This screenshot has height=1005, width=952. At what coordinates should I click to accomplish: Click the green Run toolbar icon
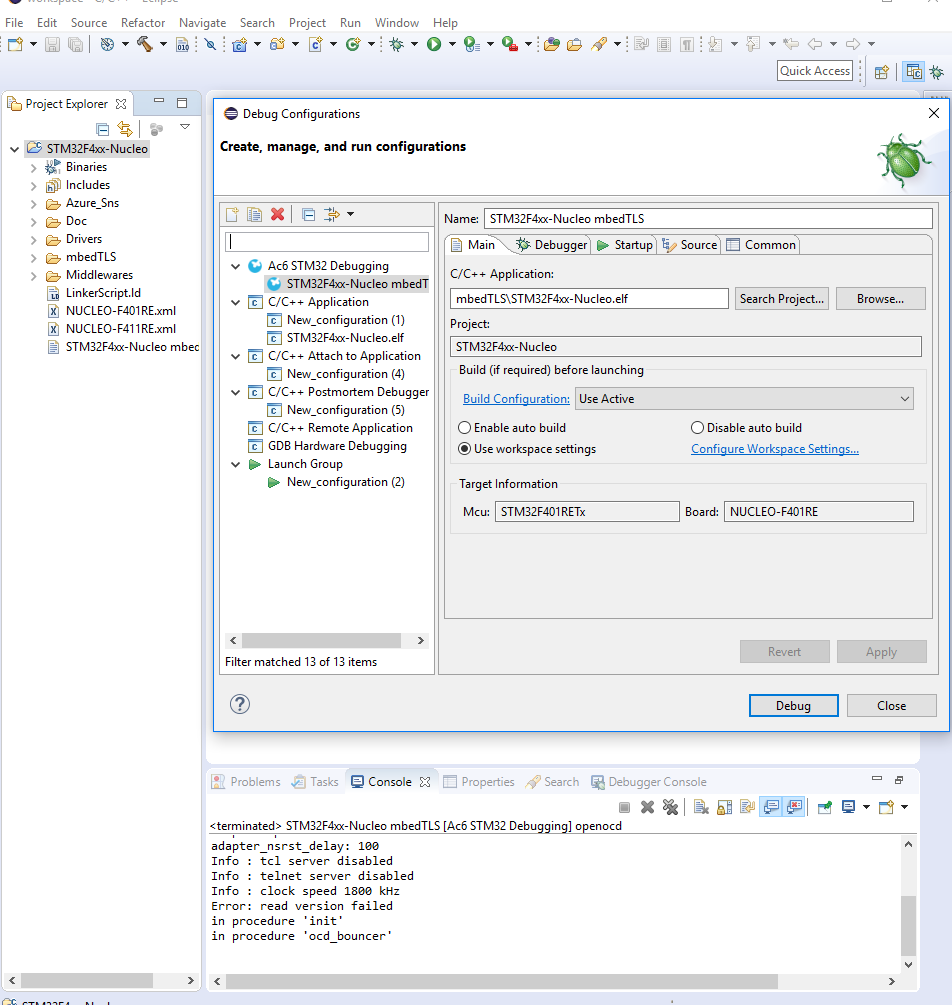[x=434, y=44]
